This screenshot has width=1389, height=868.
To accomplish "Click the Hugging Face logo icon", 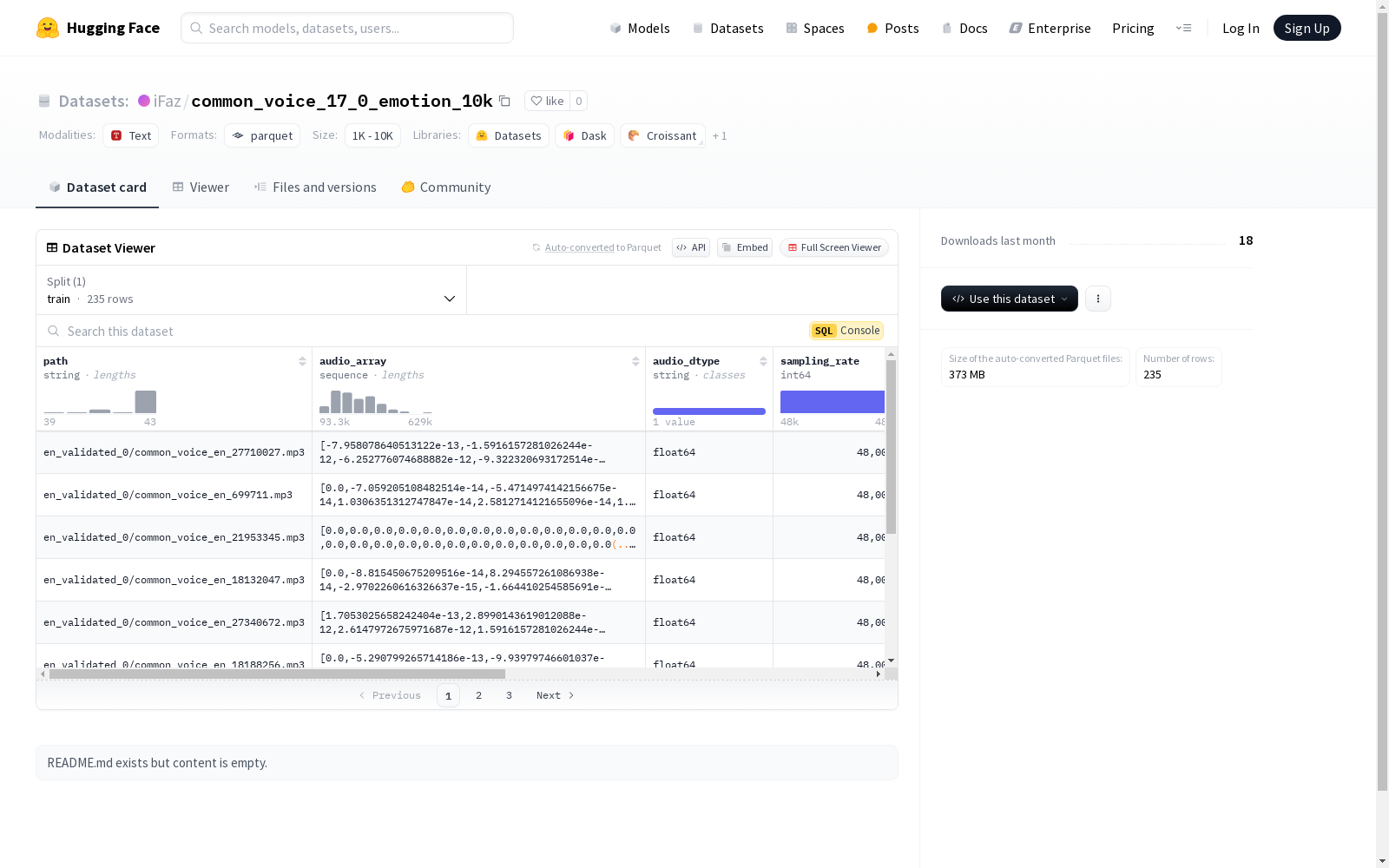I will point(48,28).
